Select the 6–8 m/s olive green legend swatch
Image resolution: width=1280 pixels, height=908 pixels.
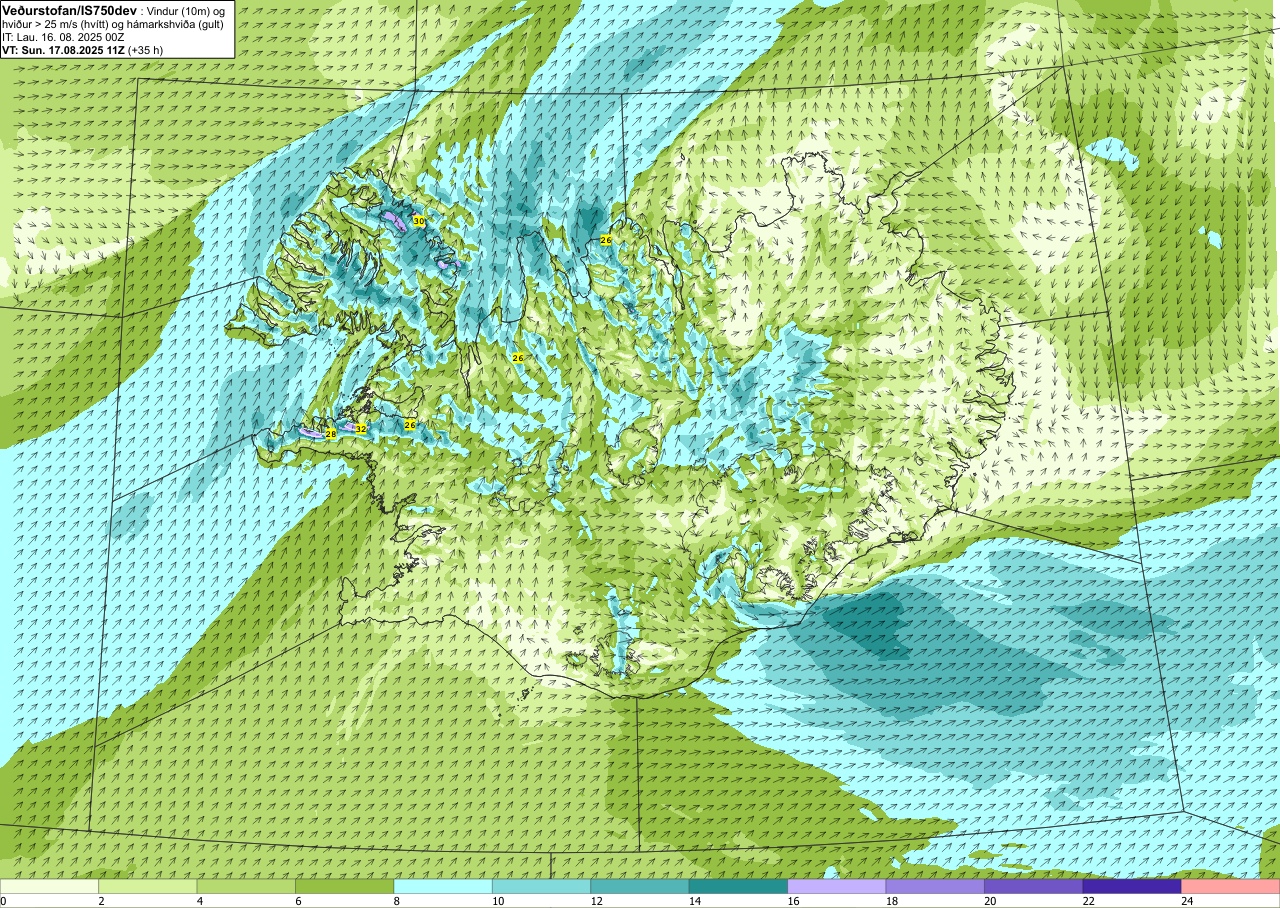345,887
